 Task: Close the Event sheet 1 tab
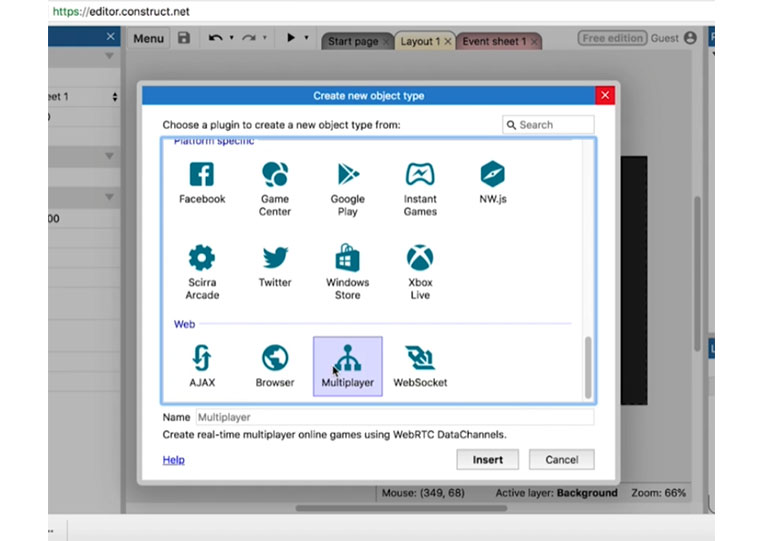534,42
